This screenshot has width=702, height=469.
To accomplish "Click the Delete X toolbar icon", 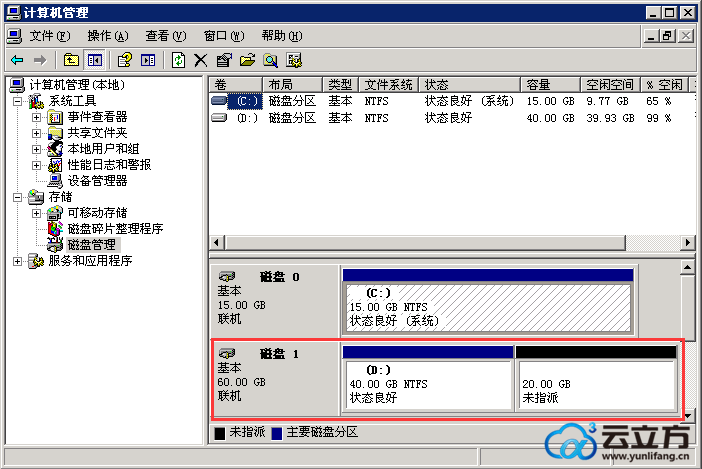I will 201,60.
